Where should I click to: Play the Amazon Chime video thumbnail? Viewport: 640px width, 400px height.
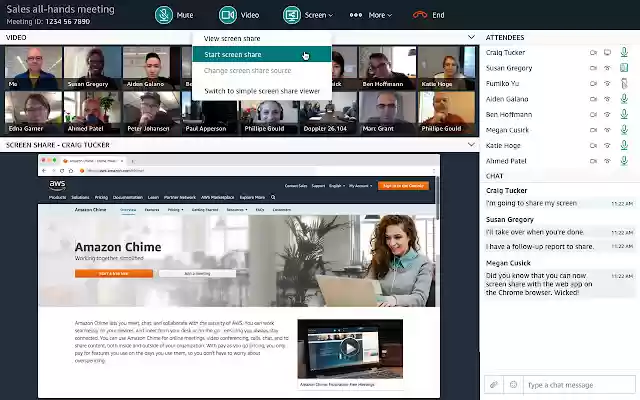[350, 348]
